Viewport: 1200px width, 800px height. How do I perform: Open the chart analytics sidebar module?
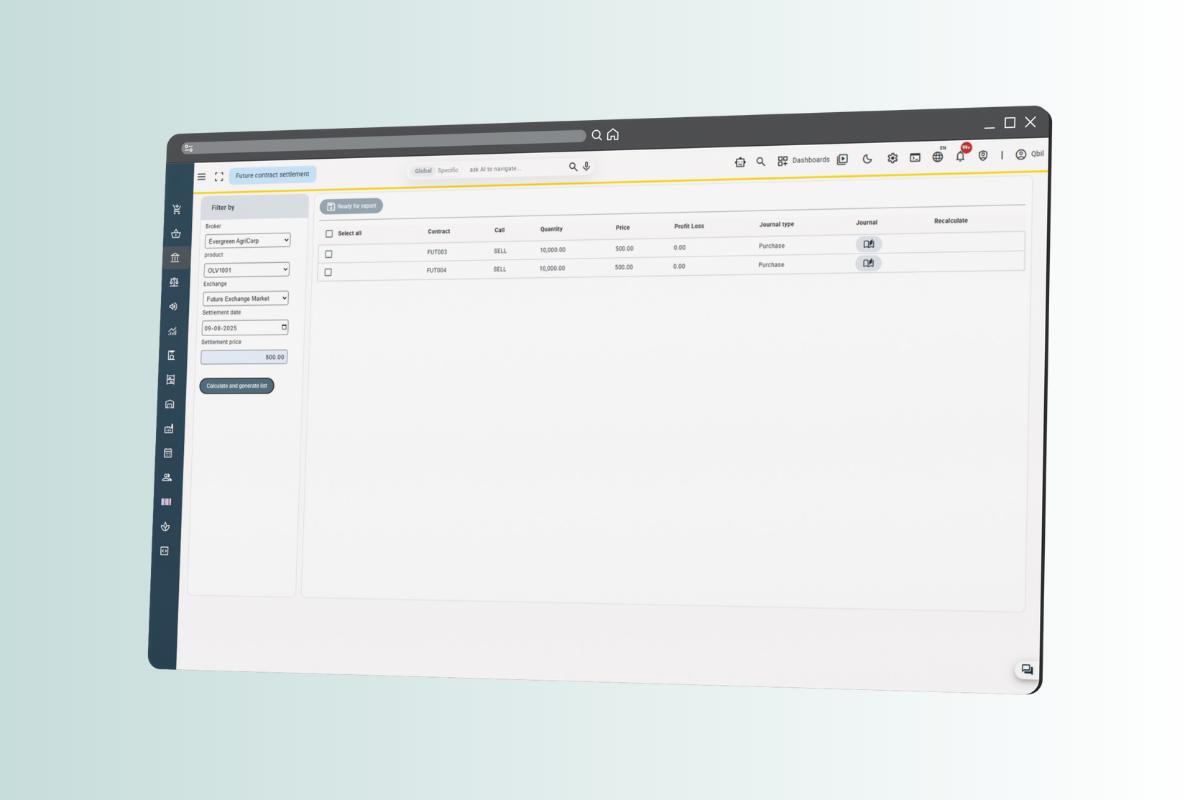[172, 331]
